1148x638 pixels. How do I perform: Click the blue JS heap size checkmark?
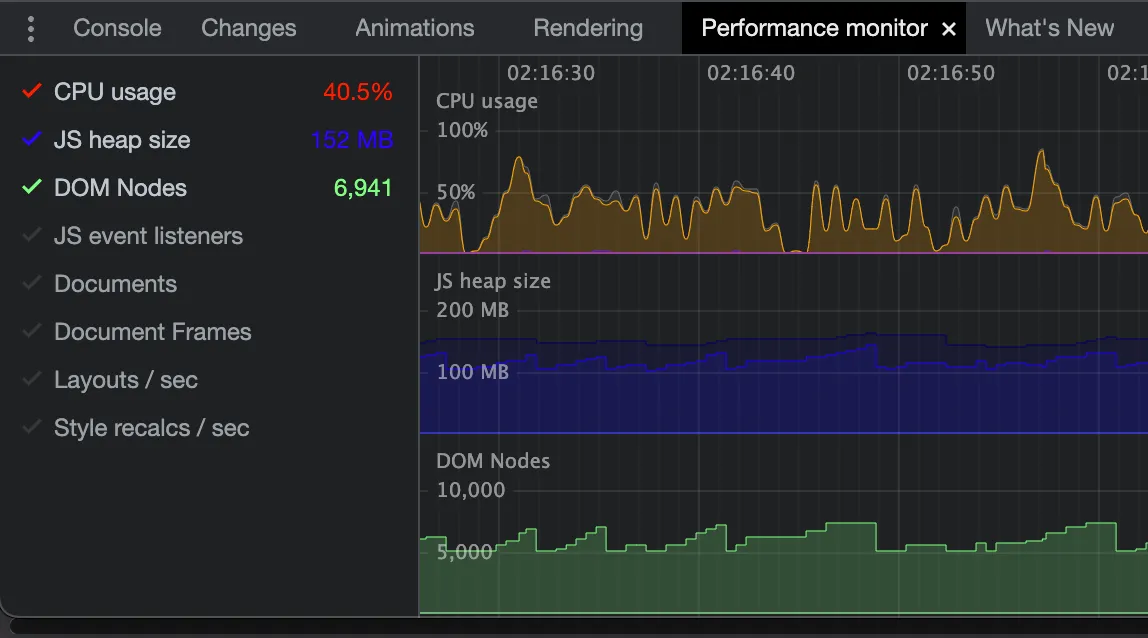(x=32, y=140)
